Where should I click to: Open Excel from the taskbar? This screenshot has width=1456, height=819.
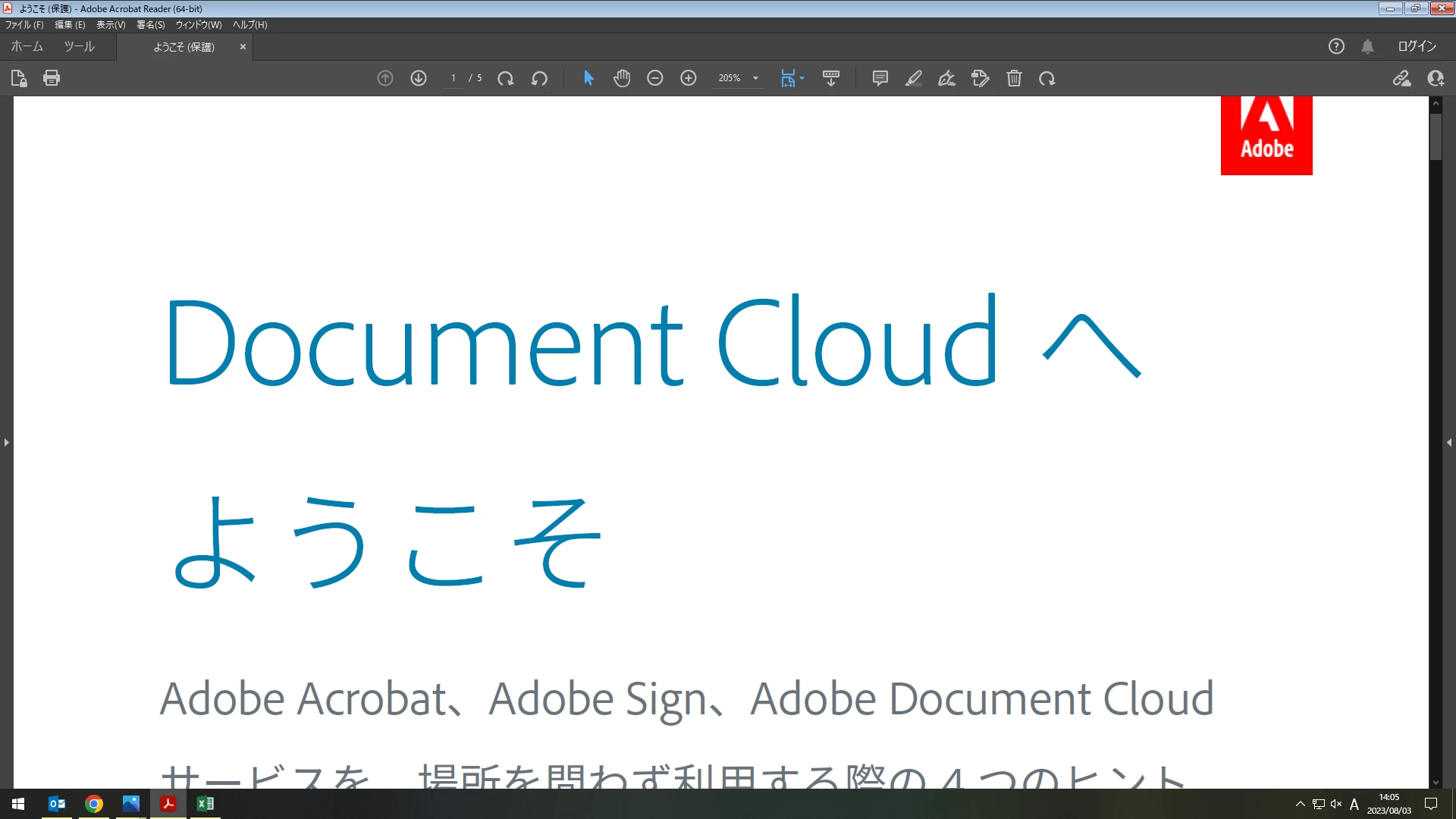pos(205,804)
